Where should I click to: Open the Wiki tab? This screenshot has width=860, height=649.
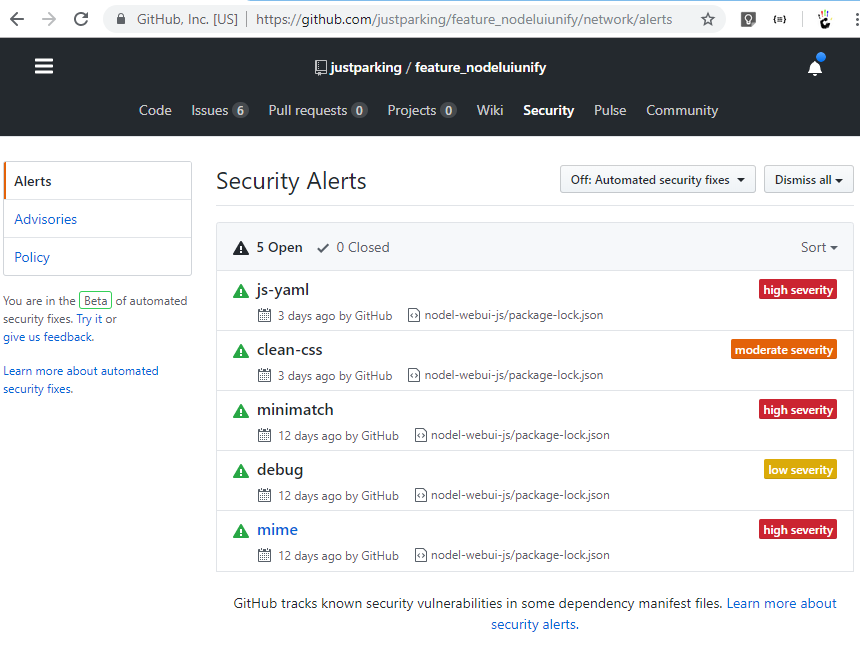pyautogui.click(x=490, y=110)
